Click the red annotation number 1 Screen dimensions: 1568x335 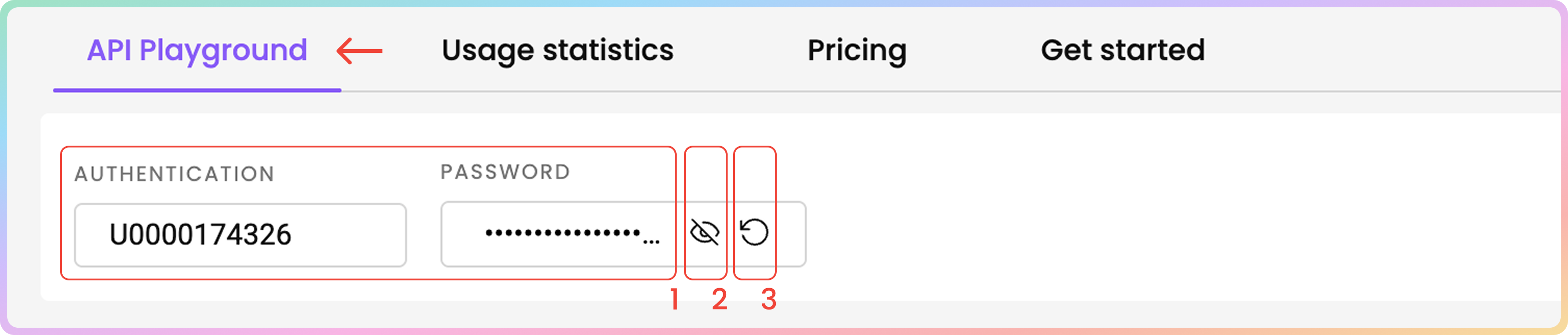(x=674, y=299)
